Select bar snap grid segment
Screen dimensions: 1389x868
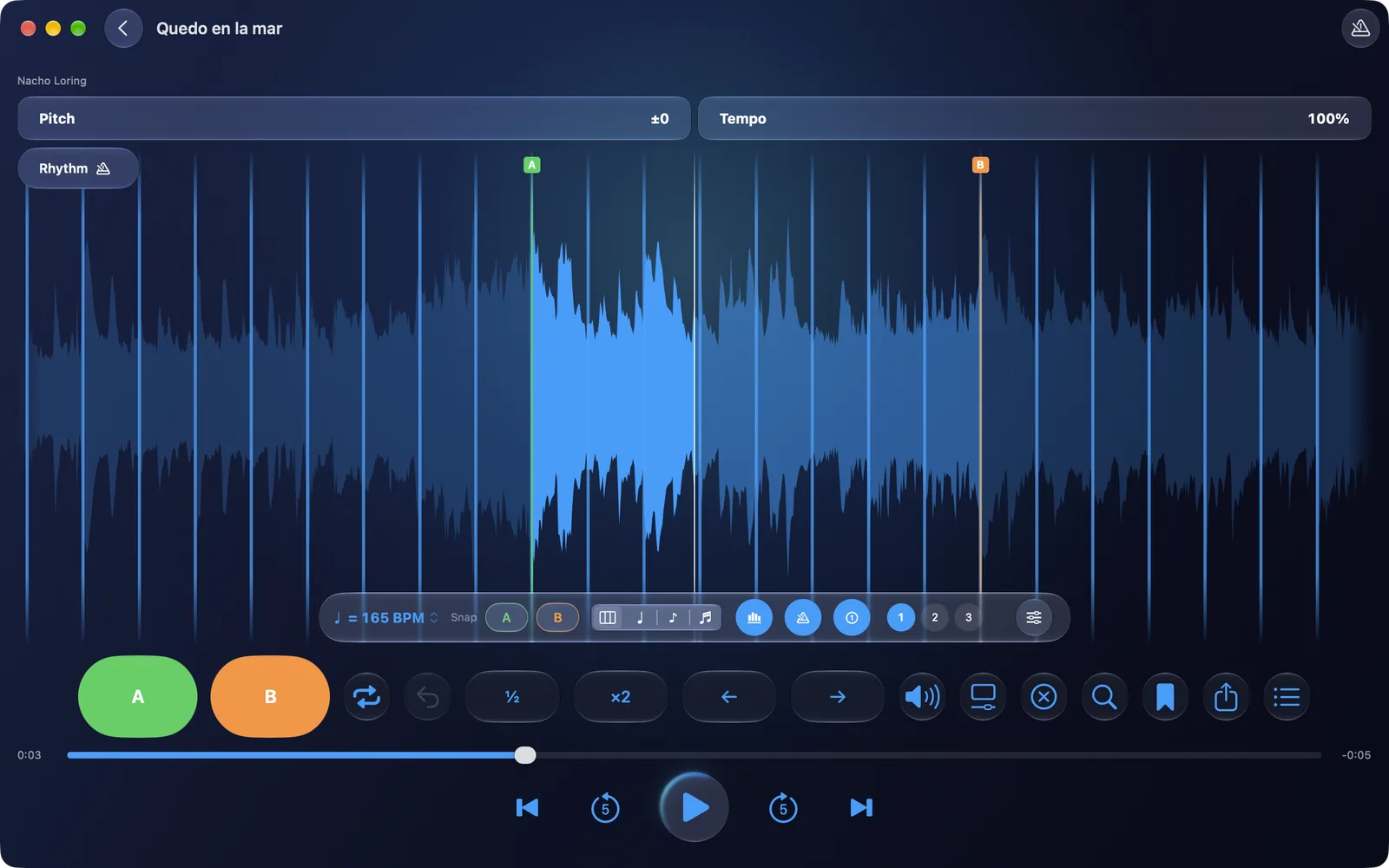coord(608,617)
